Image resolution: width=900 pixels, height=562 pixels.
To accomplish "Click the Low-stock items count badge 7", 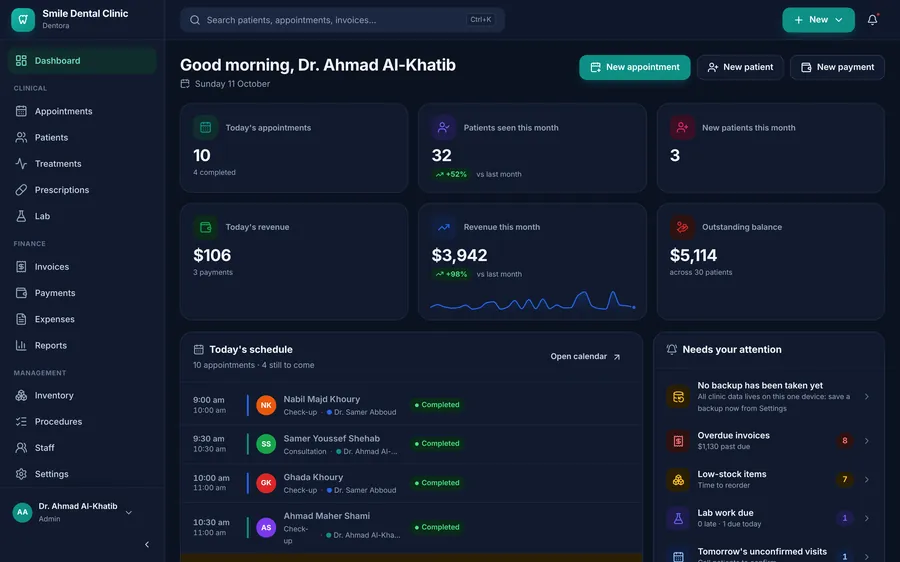I will point(844,479).
